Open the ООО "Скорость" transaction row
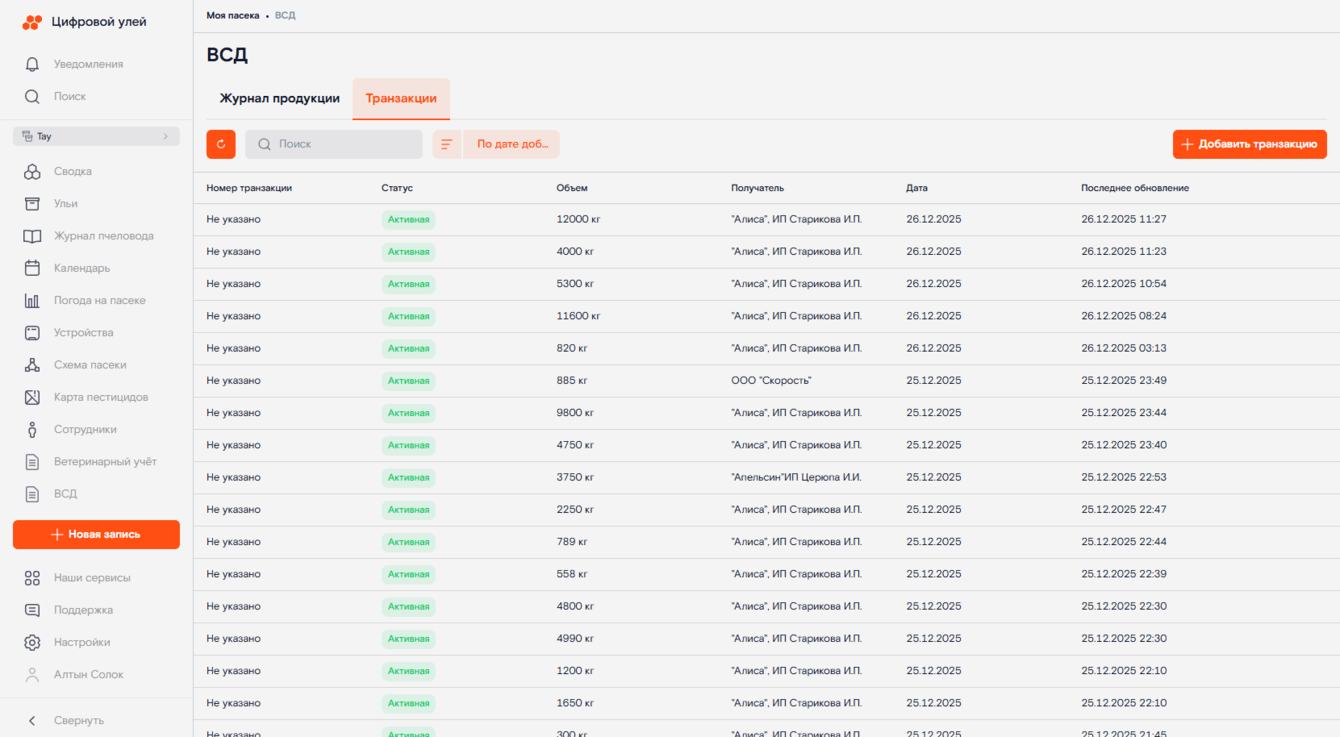 (770, 381)
